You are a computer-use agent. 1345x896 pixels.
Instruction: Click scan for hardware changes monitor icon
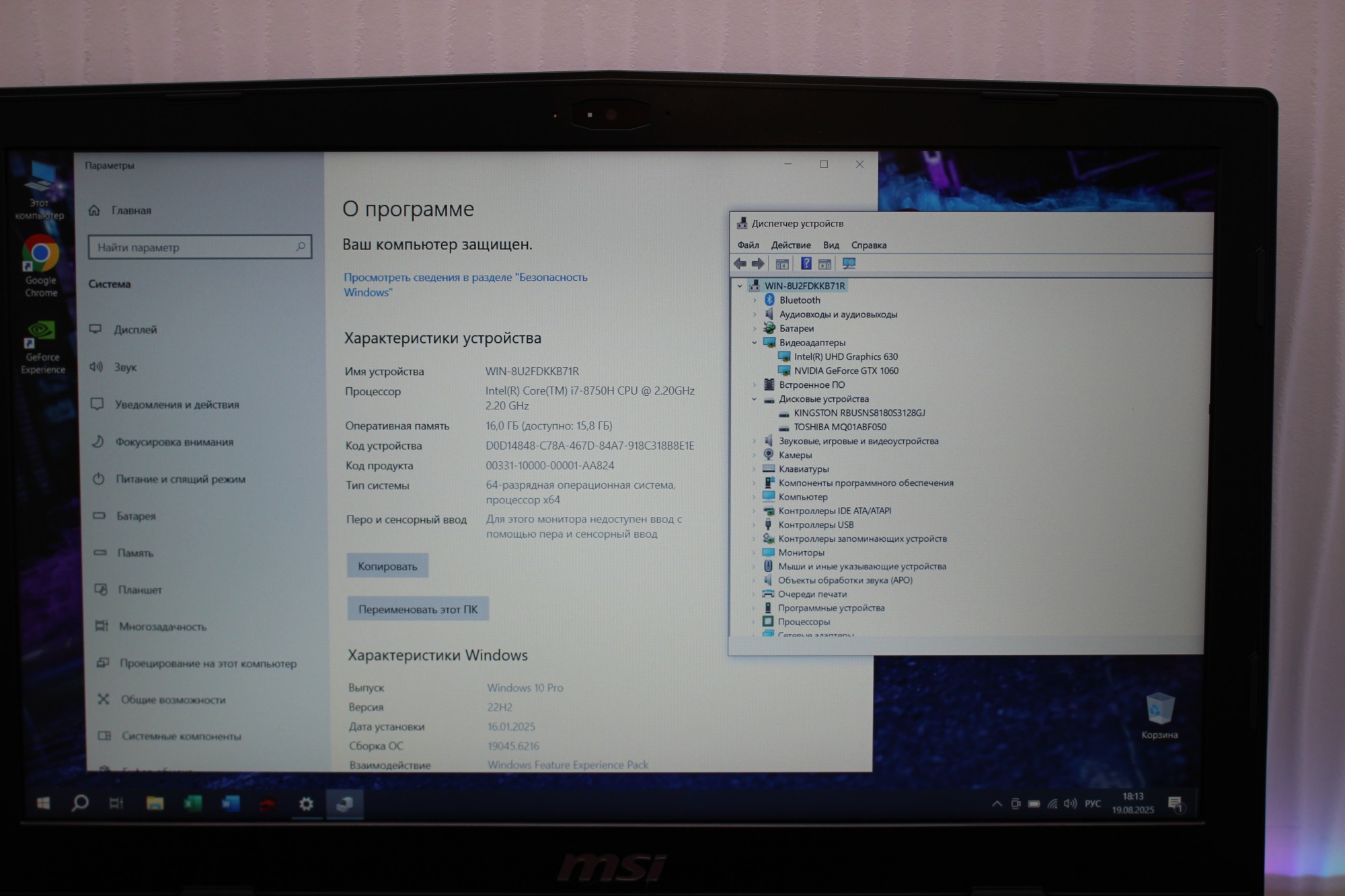tap(849, 264)
